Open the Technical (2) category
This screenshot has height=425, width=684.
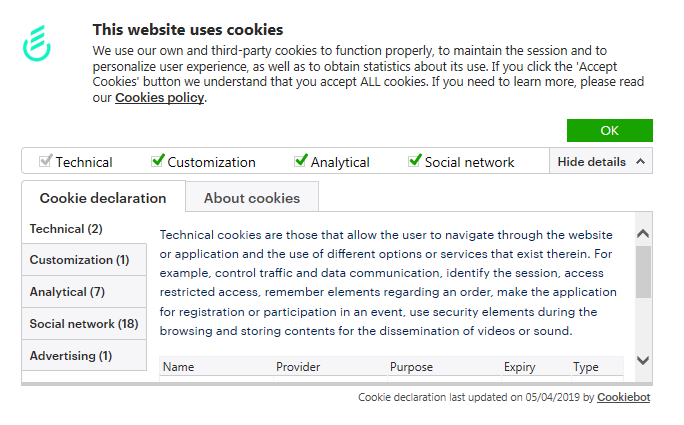pyautogui.click(x=84, y=229)
